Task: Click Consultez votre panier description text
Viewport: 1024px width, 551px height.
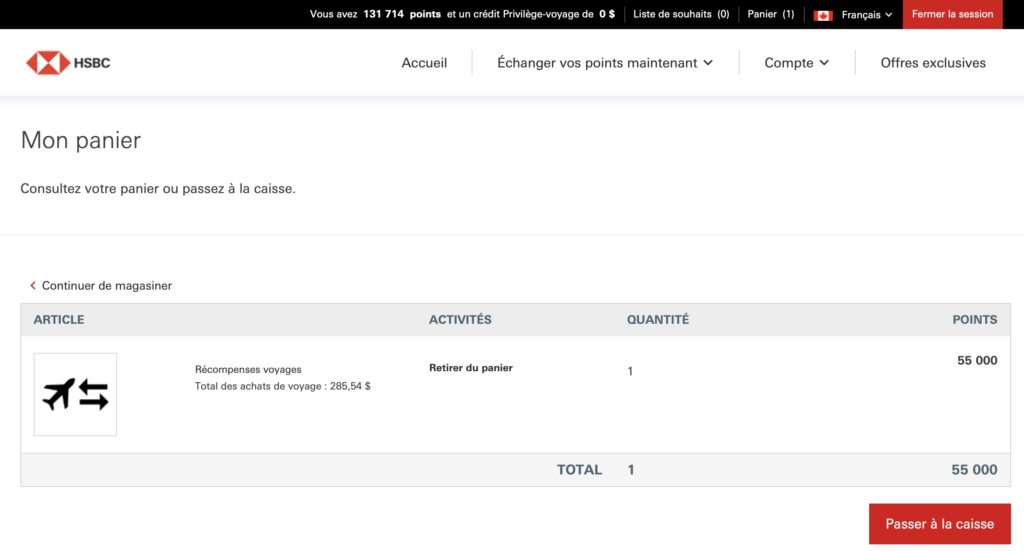Action: (x=158, y=189)
